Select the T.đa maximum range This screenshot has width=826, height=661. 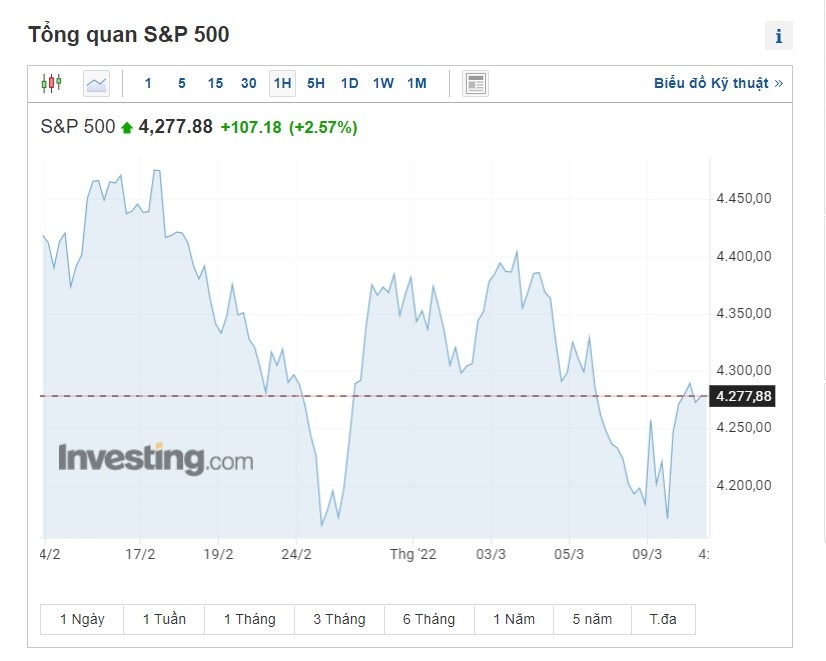(663, 619)
